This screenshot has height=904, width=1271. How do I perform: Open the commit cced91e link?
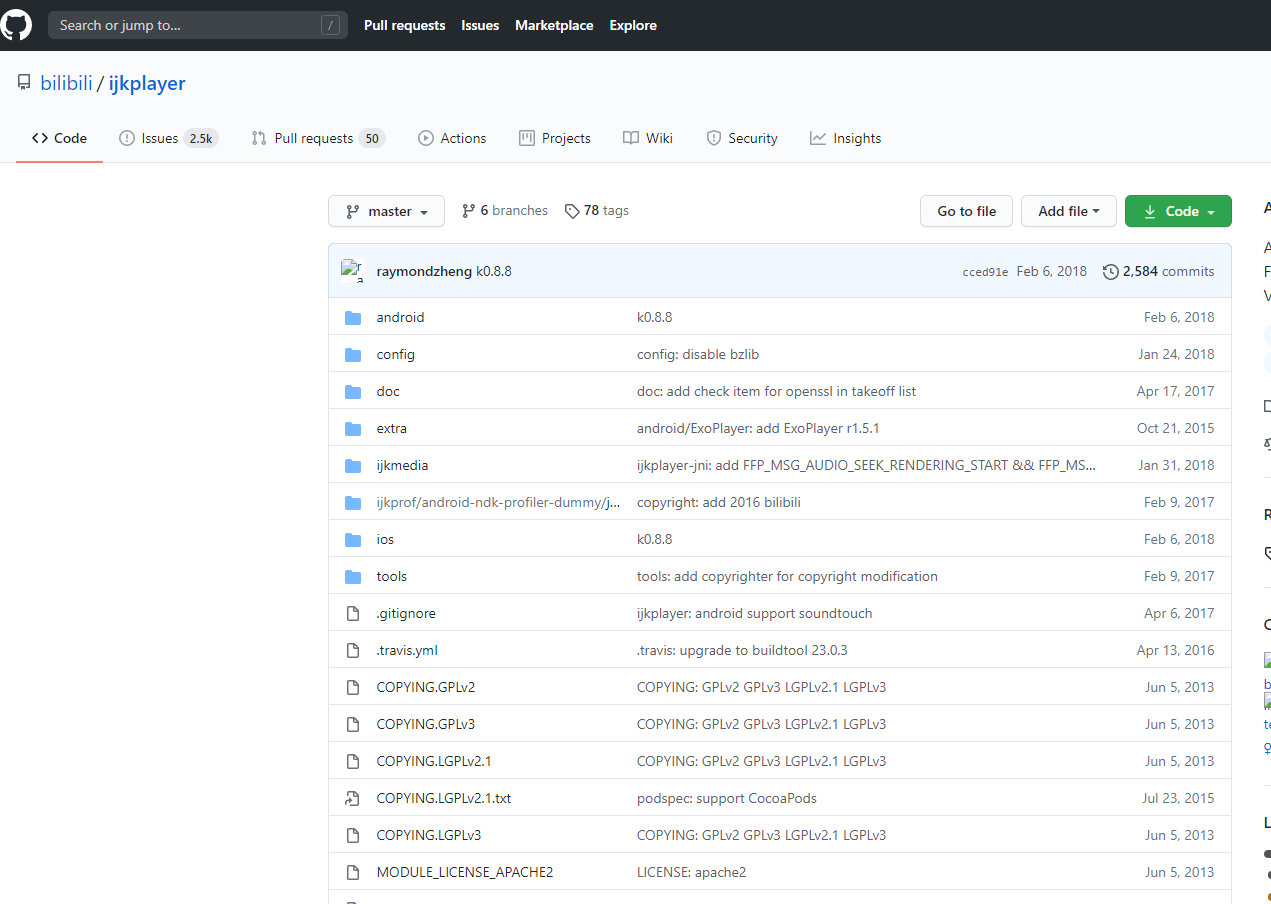pyautogui.click(x=984, y=271)
